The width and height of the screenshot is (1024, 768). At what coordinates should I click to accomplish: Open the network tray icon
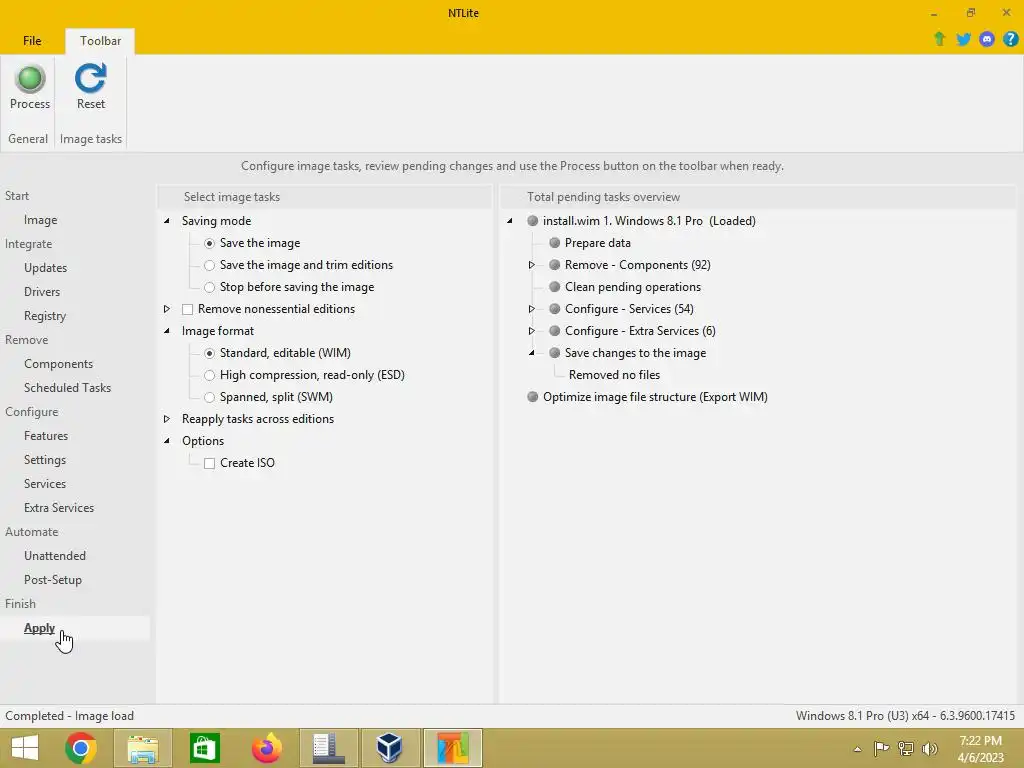click(905, 748)
